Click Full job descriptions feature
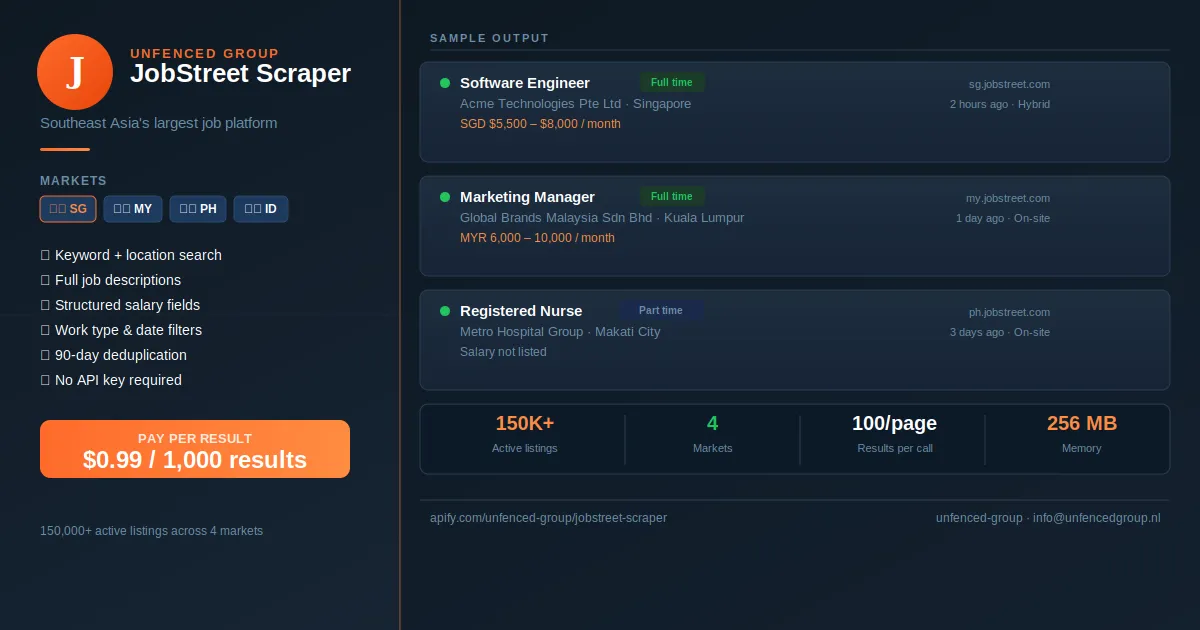1200x630 pixels. coord(111,280)
